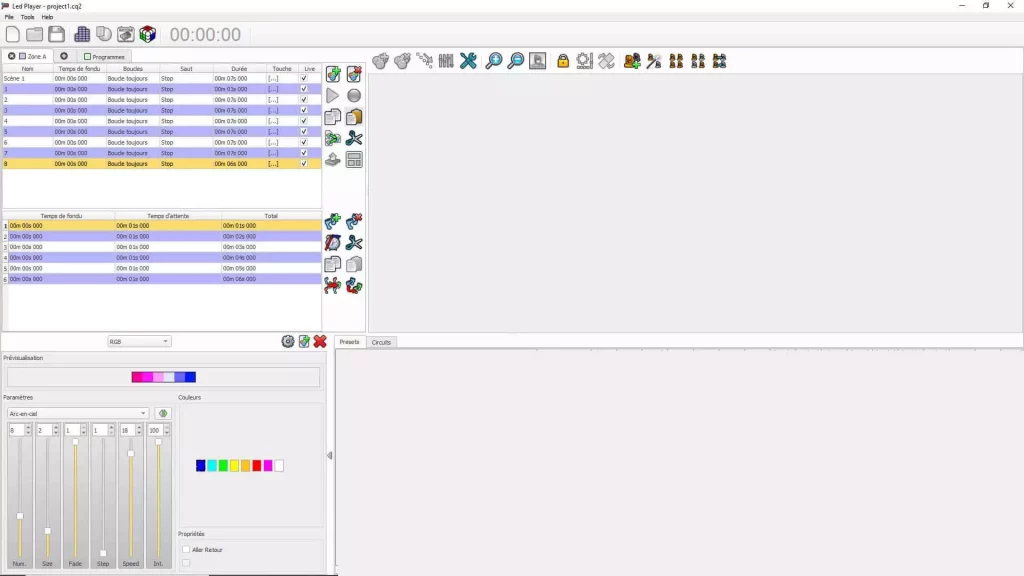Click the effect settings gear icon

(x=288, y=341)
